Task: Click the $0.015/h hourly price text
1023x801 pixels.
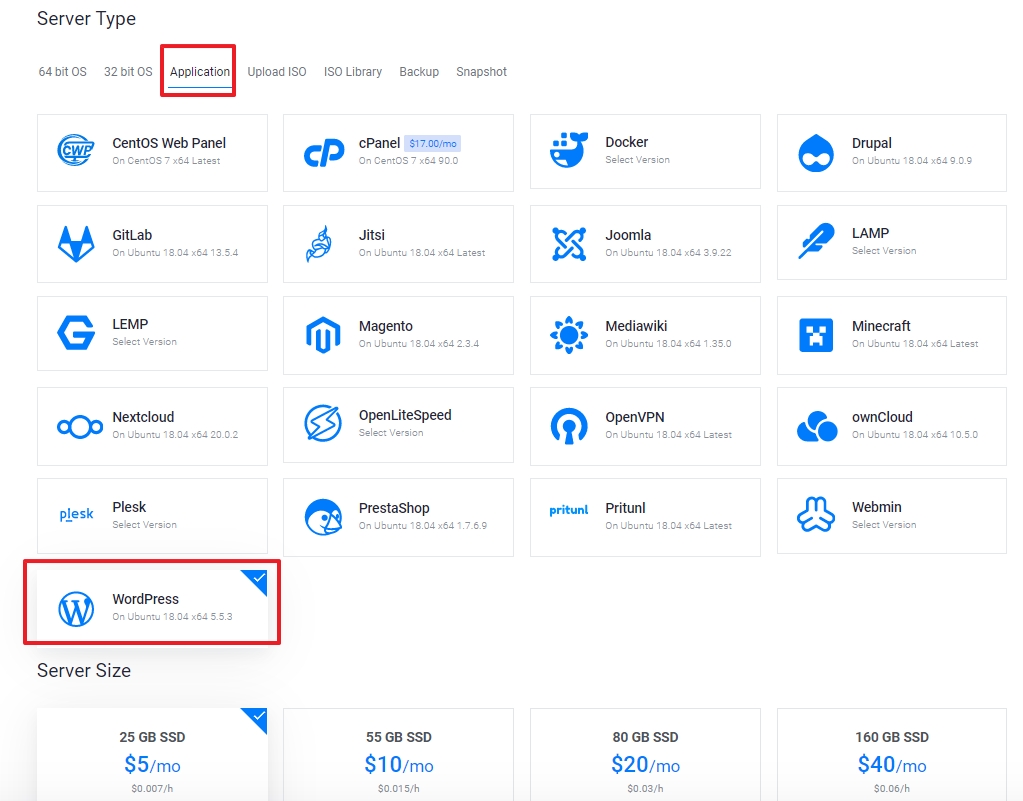Action: (399, 789)
